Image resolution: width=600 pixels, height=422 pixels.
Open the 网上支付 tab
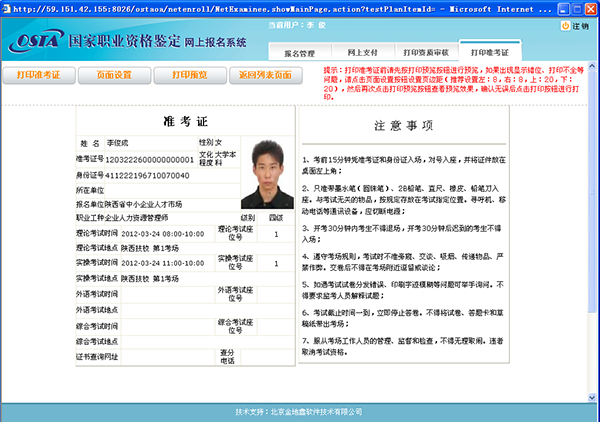point(363,52)
